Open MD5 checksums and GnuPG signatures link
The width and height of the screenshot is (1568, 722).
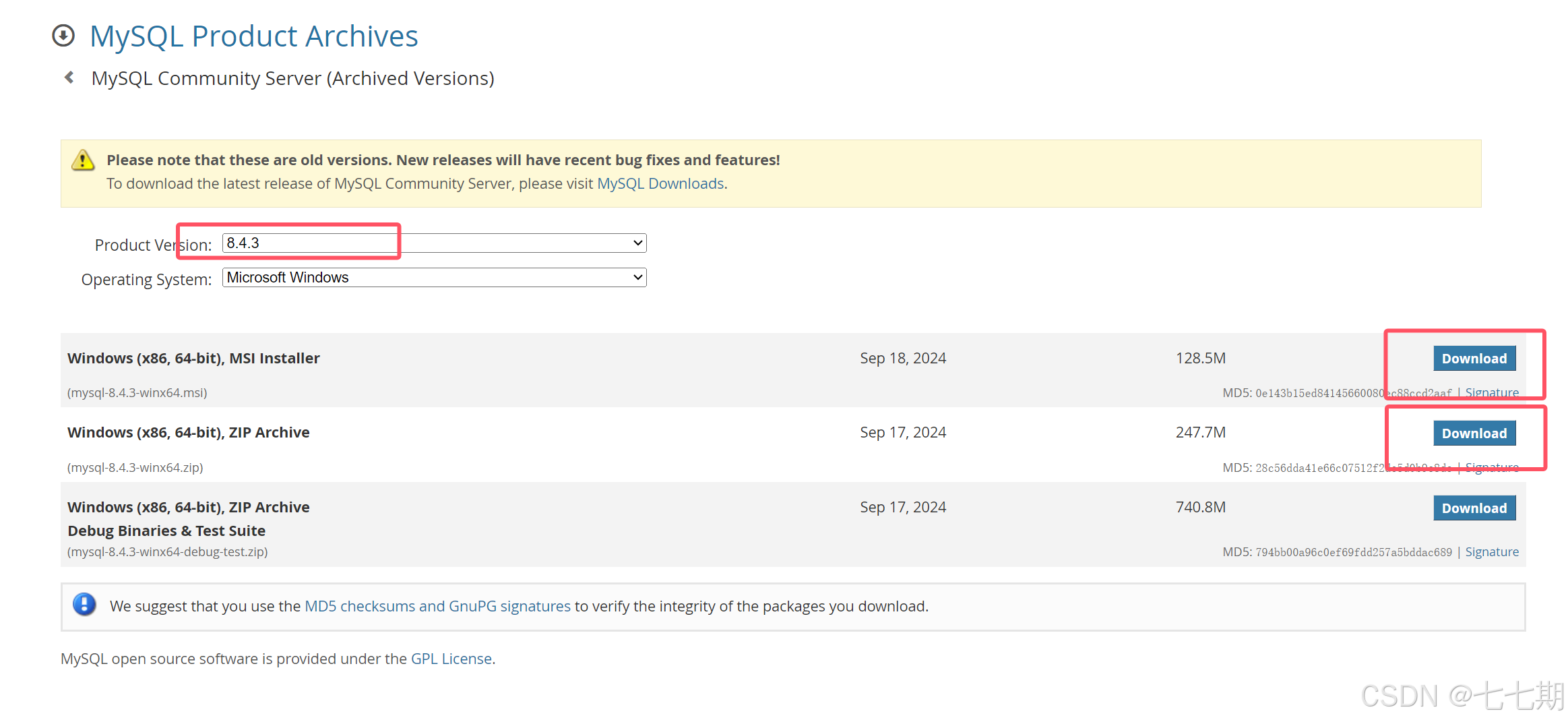(437, 606)
